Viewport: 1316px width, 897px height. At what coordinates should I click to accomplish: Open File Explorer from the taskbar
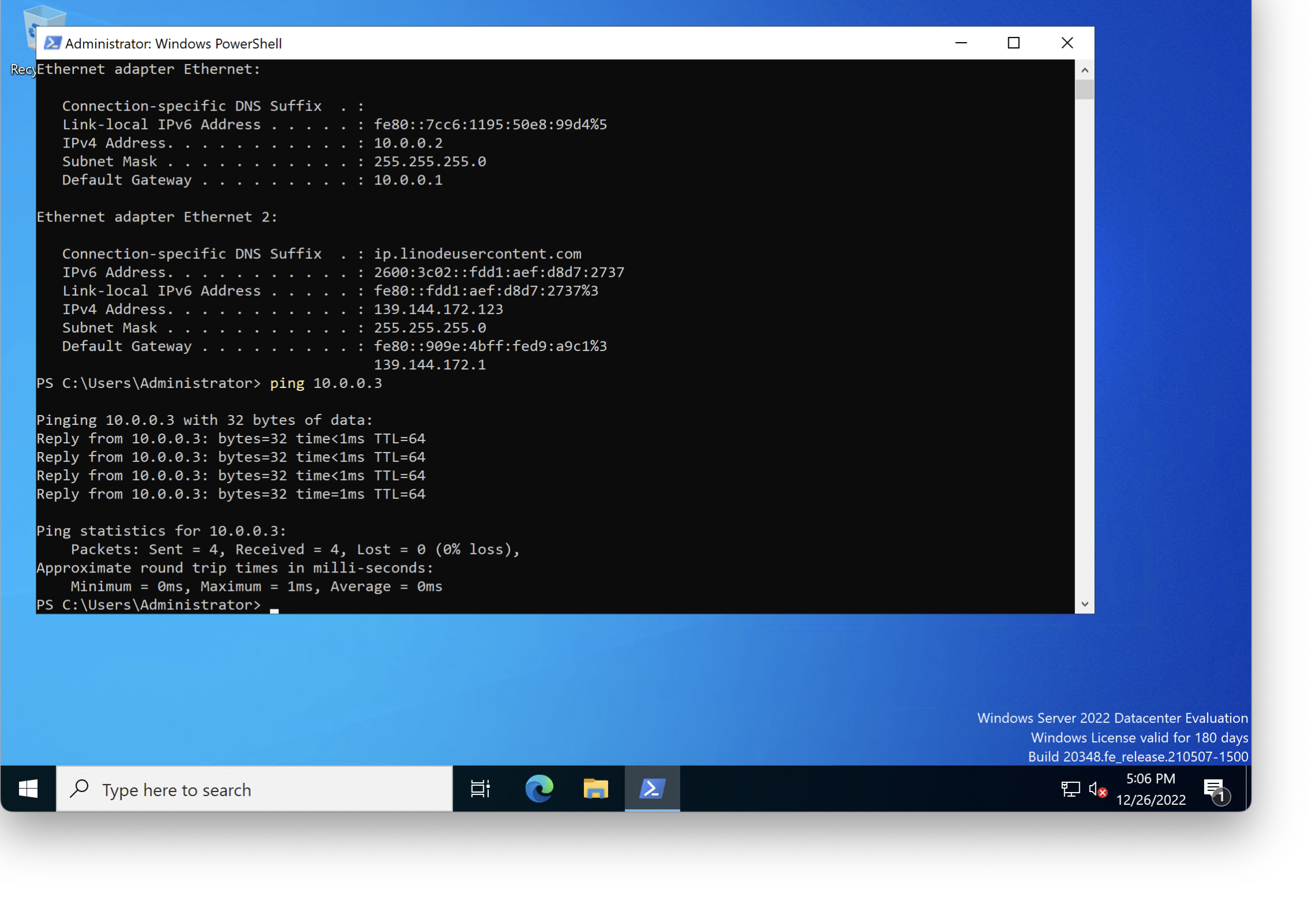tap(595, 789)
